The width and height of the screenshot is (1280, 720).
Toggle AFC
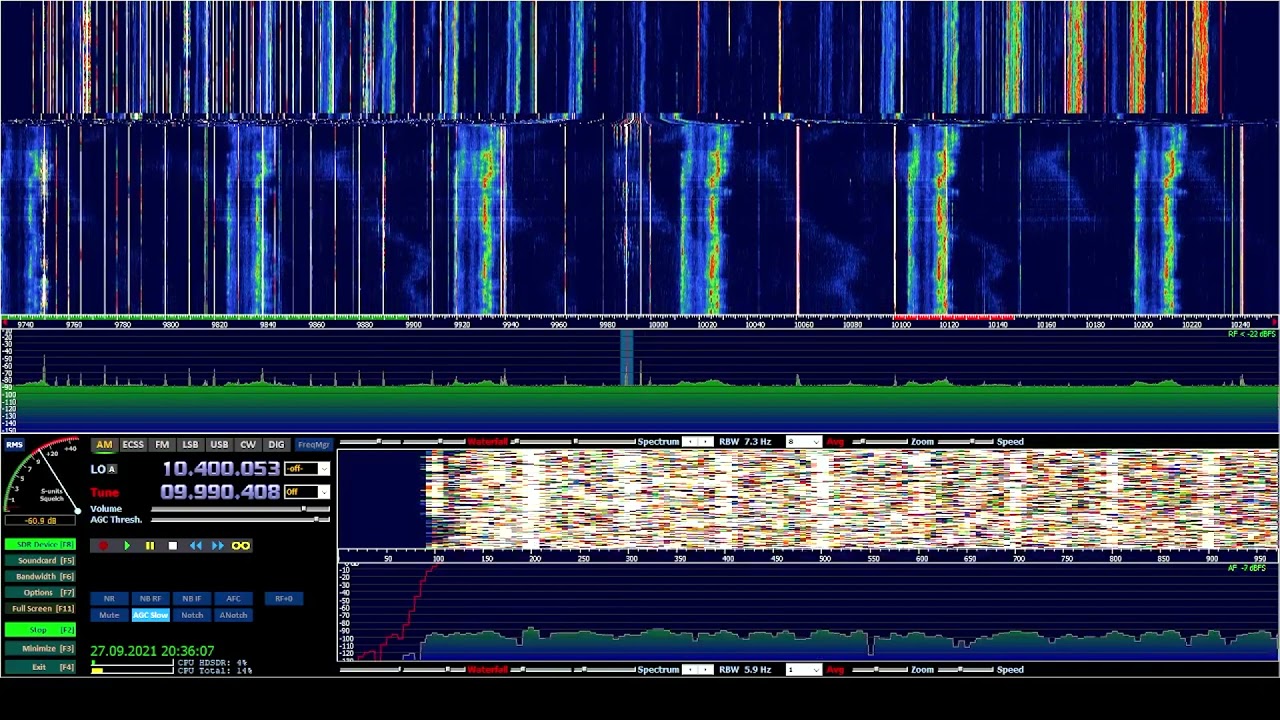point(233,599)
